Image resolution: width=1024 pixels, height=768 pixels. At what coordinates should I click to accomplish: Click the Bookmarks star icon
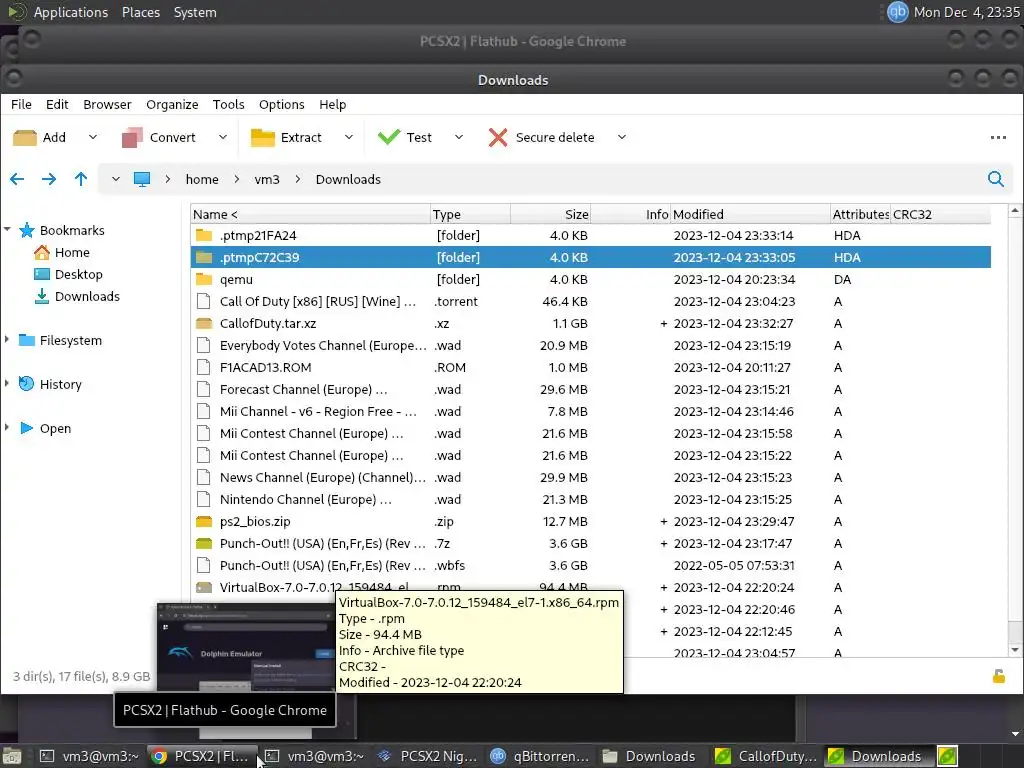(27, 230)
